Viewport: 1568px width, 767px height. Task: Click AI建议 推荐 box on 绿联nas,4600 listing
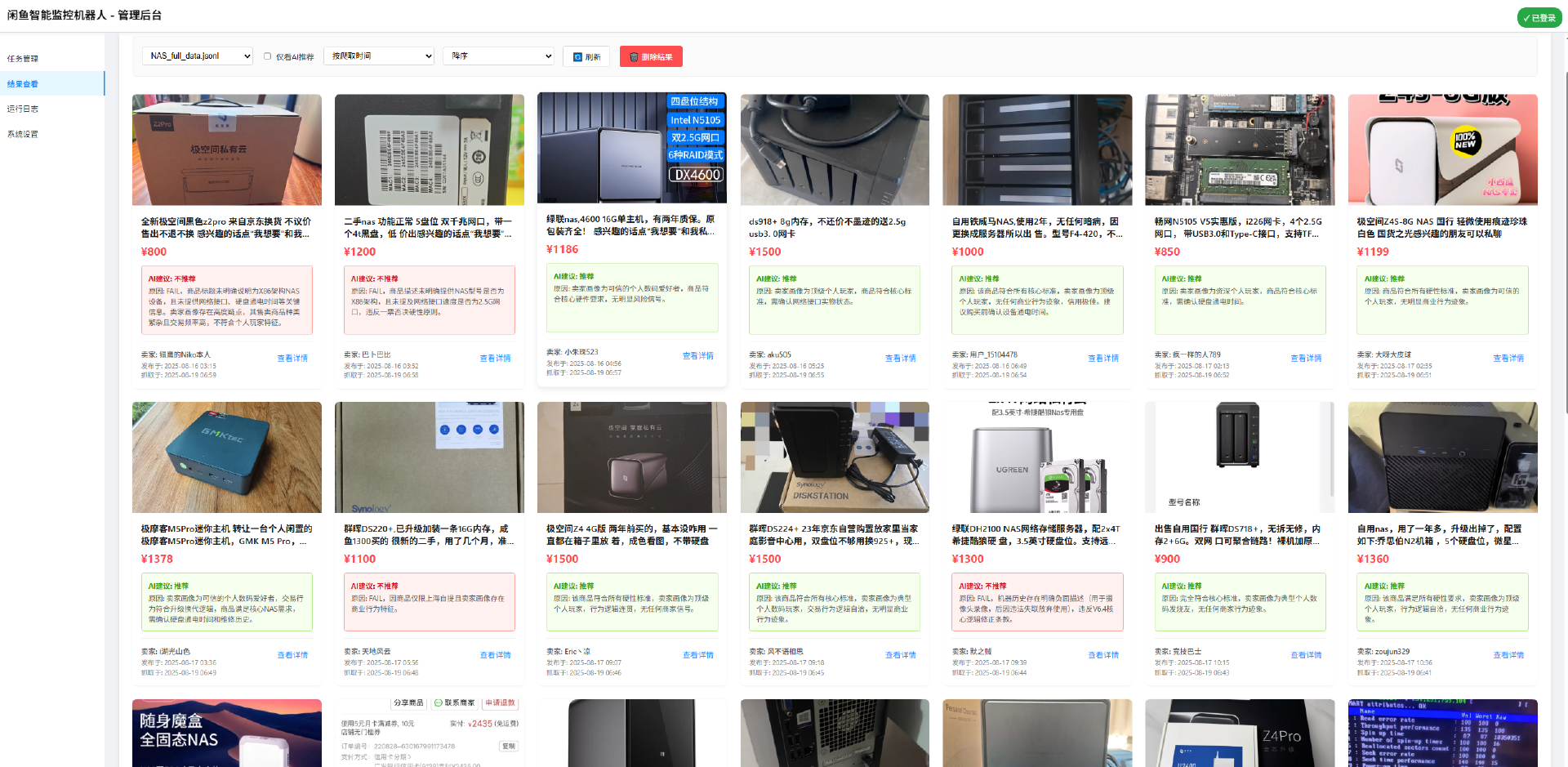pyautogui.click(x=632, y=297)
